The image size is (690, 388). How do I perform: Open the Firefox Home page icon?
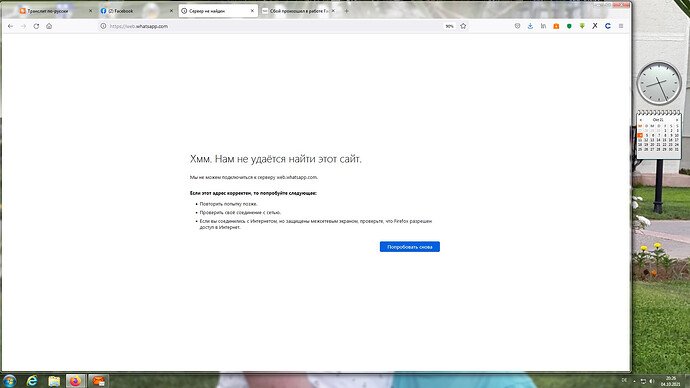click(x=49, y=26)
